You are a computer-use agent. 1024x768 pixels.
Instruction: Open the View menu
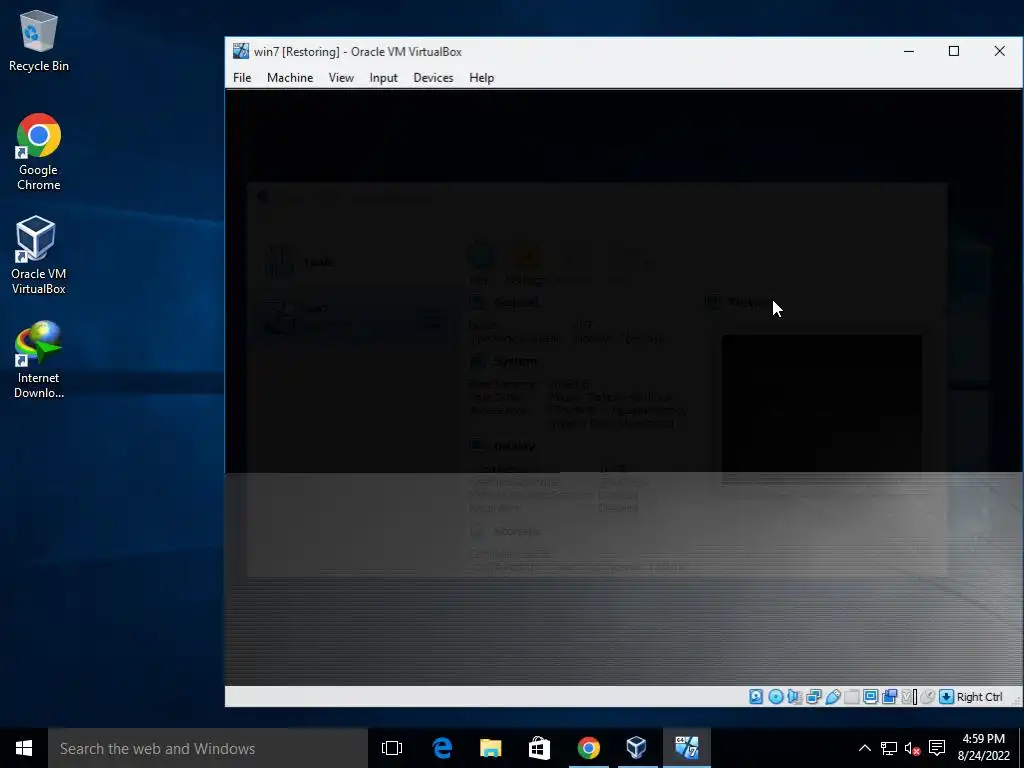341,78
